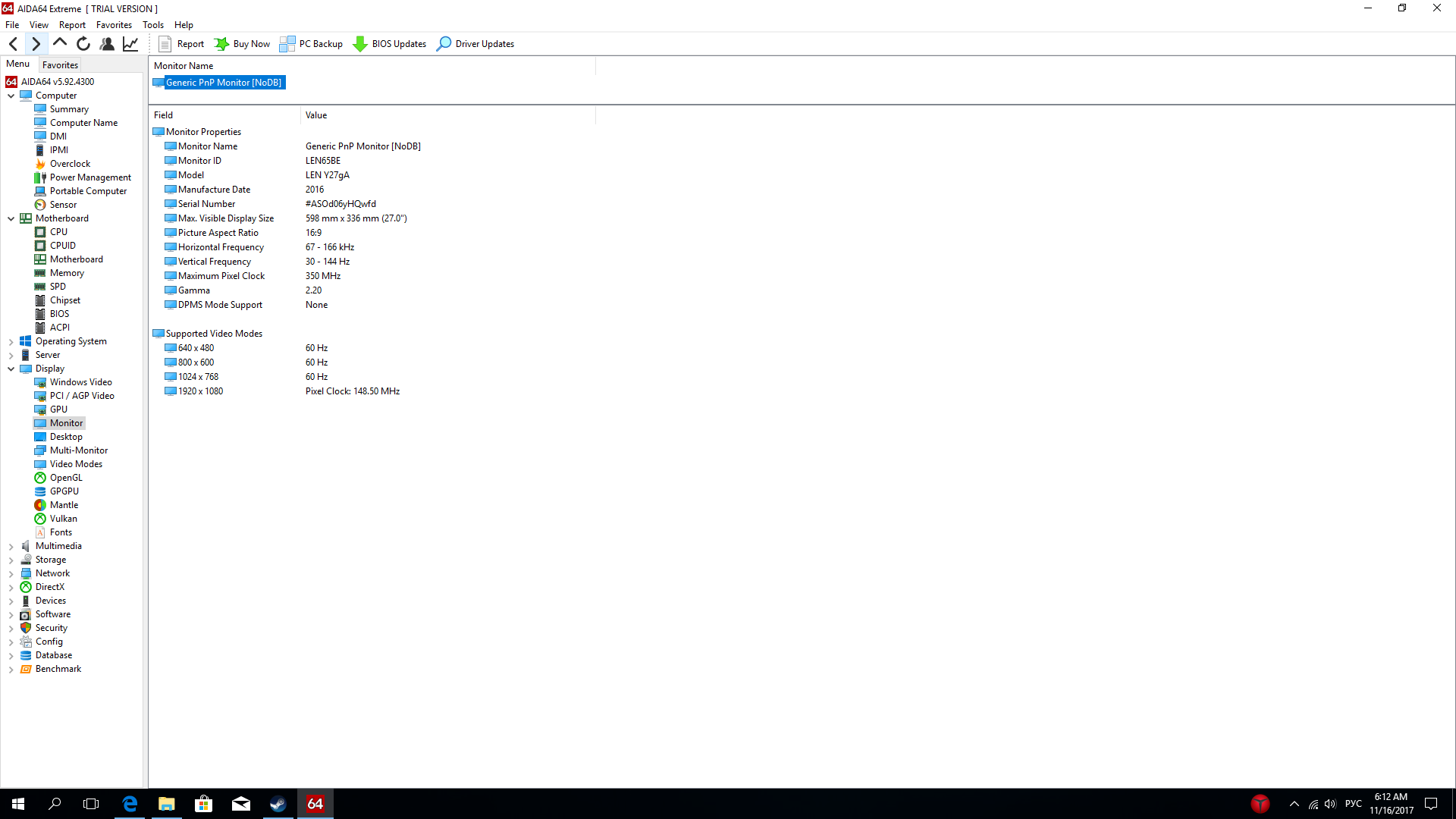Open Steam from the taskbar
Screen dimensions: 1456x819
[x=278, y=804]
